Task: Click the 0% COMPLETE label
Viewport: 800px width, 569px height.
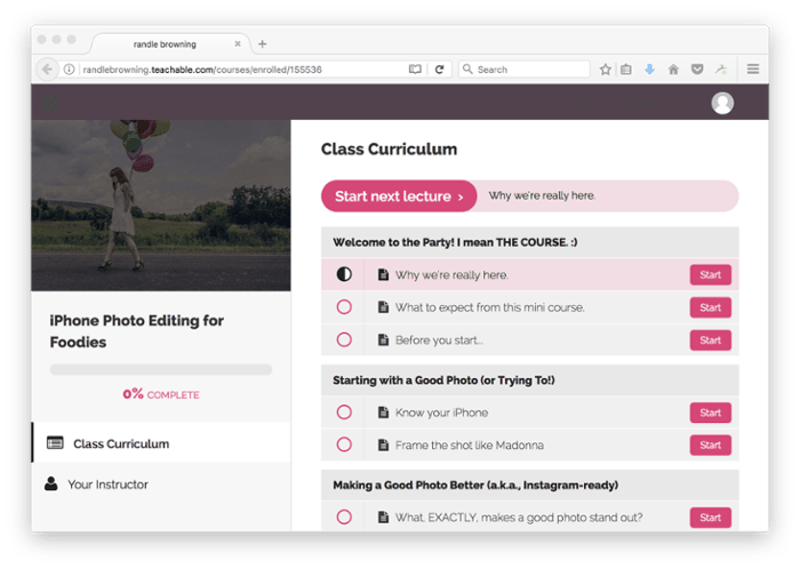Action: tap(161, 394)
